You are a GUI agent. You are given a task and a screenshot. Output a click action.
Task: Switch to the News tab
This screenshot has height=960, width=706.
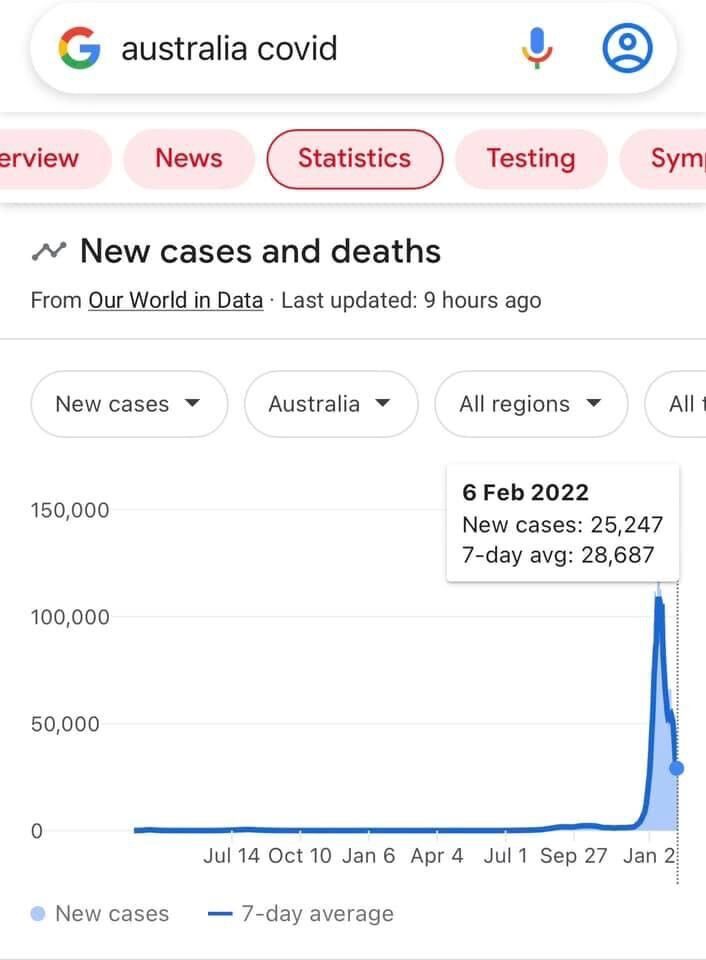pyautogui.click(x=188, y=158)
